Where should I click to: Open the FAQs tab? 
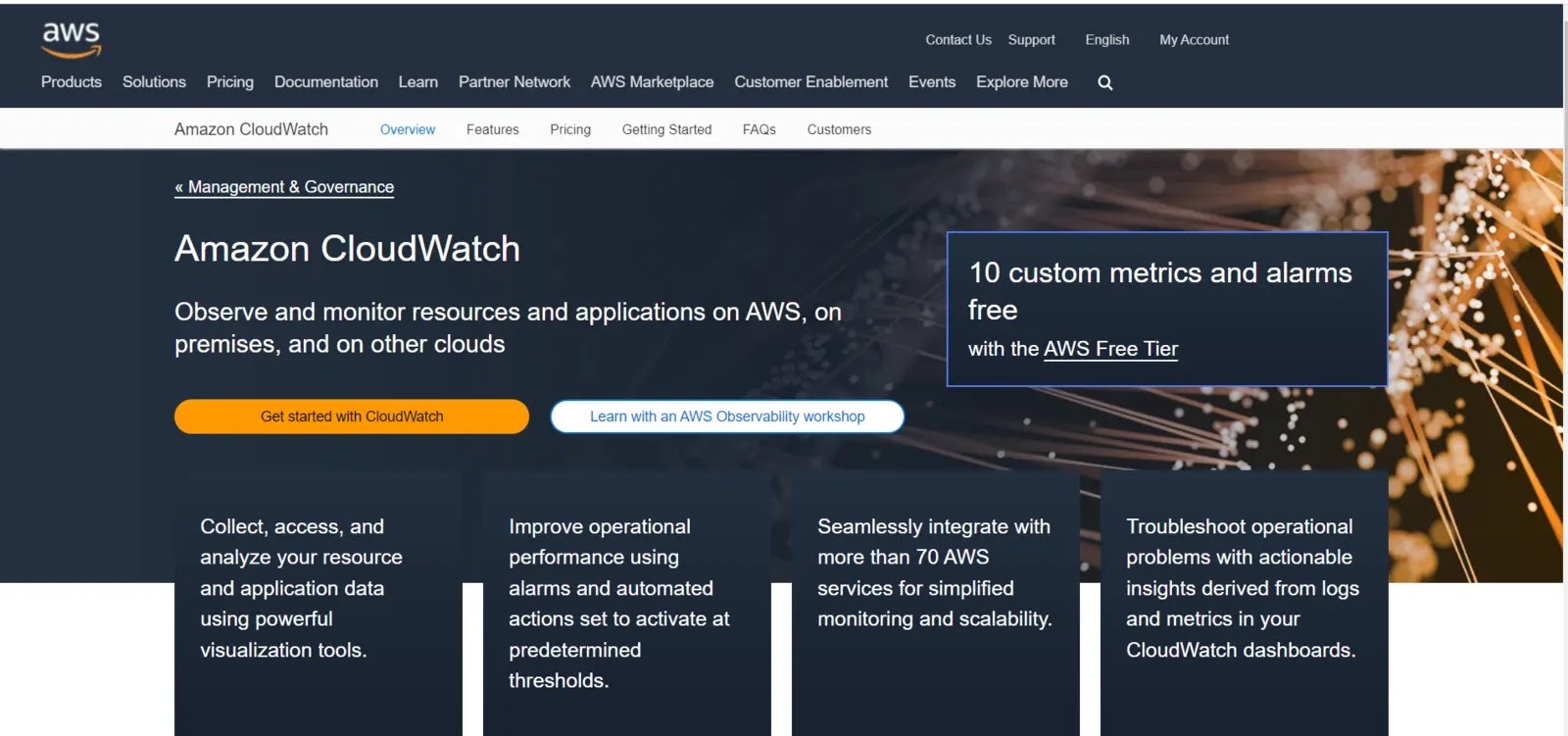pyautogui.click(x=759, y=129)
